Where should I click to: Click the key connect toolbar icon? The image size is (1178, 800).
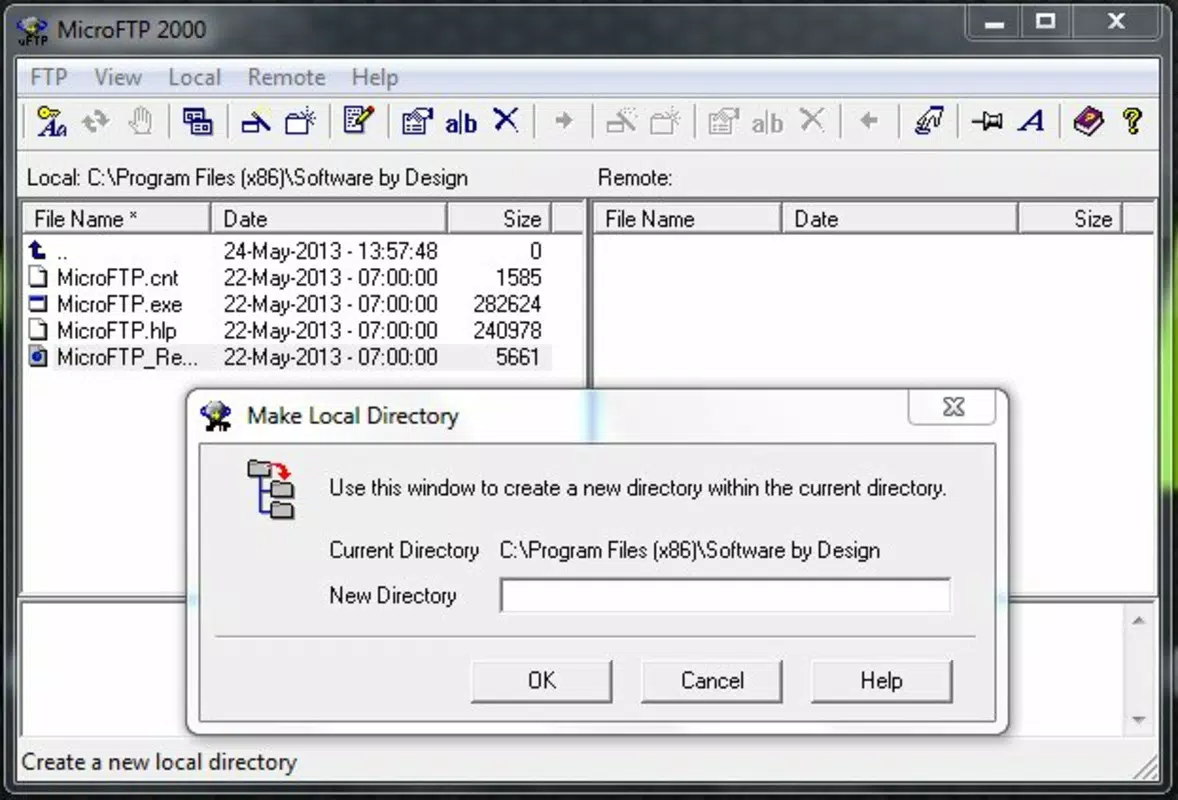coord(51,121)
